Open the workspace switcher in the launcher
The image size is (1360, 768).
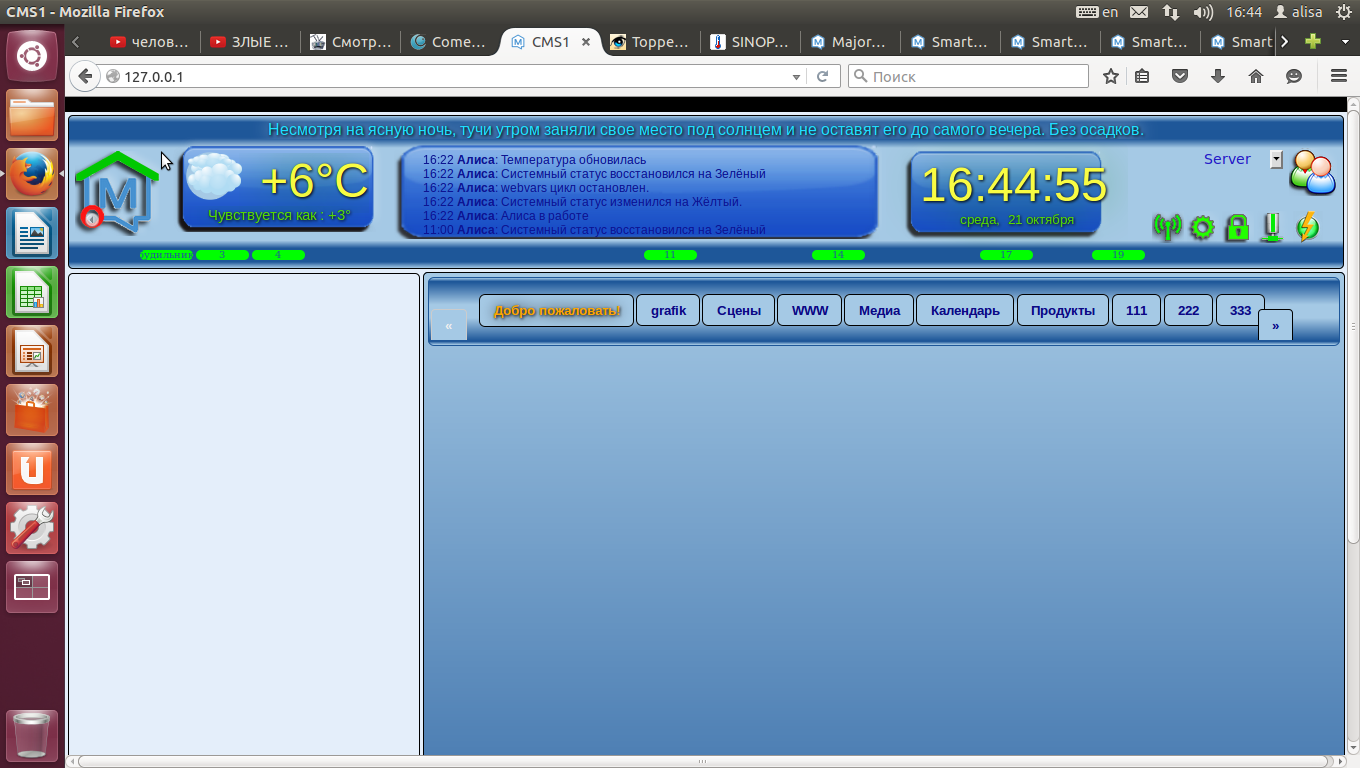[32, 588]
